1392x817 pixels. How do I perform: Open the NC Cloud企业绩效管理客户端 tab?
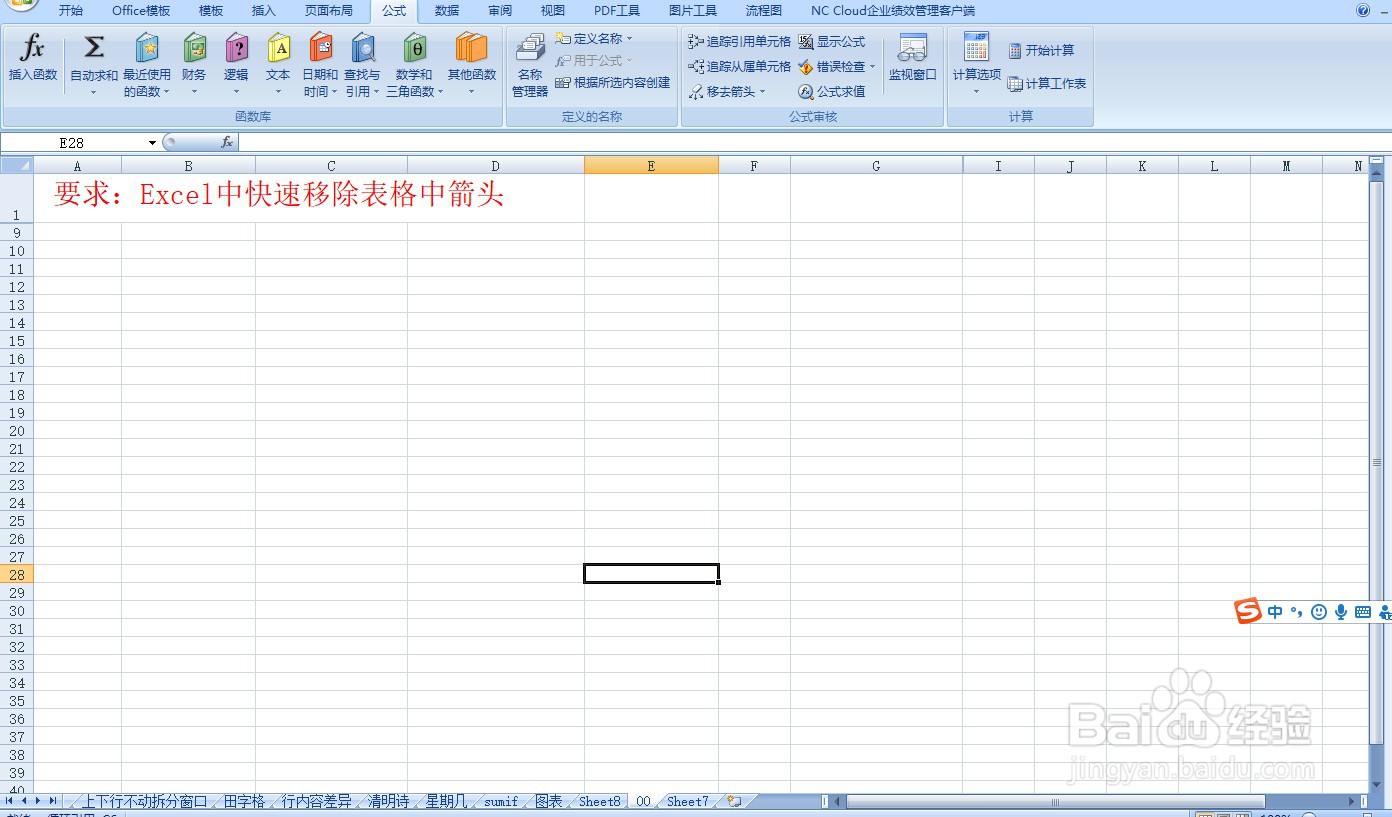coord(893,11)
